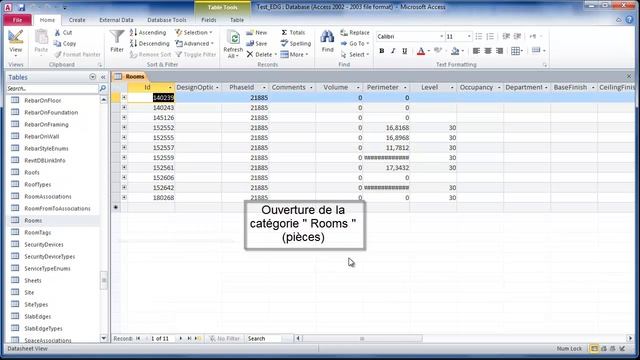This screenshot has height=360, width=640.
Task: Align text right
Action: click(500, 51)
